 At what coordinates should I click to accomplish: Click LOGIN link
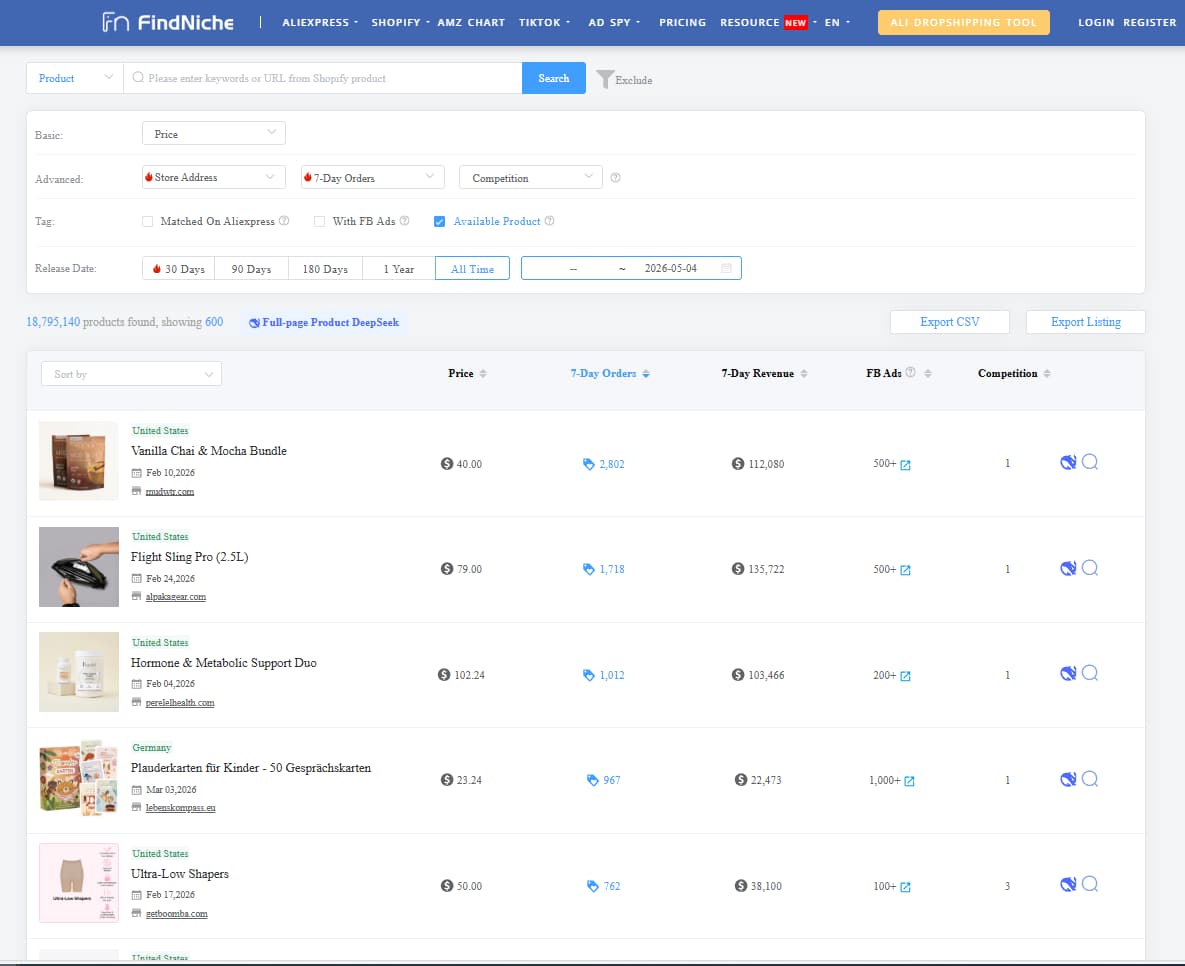[1096, 23]
